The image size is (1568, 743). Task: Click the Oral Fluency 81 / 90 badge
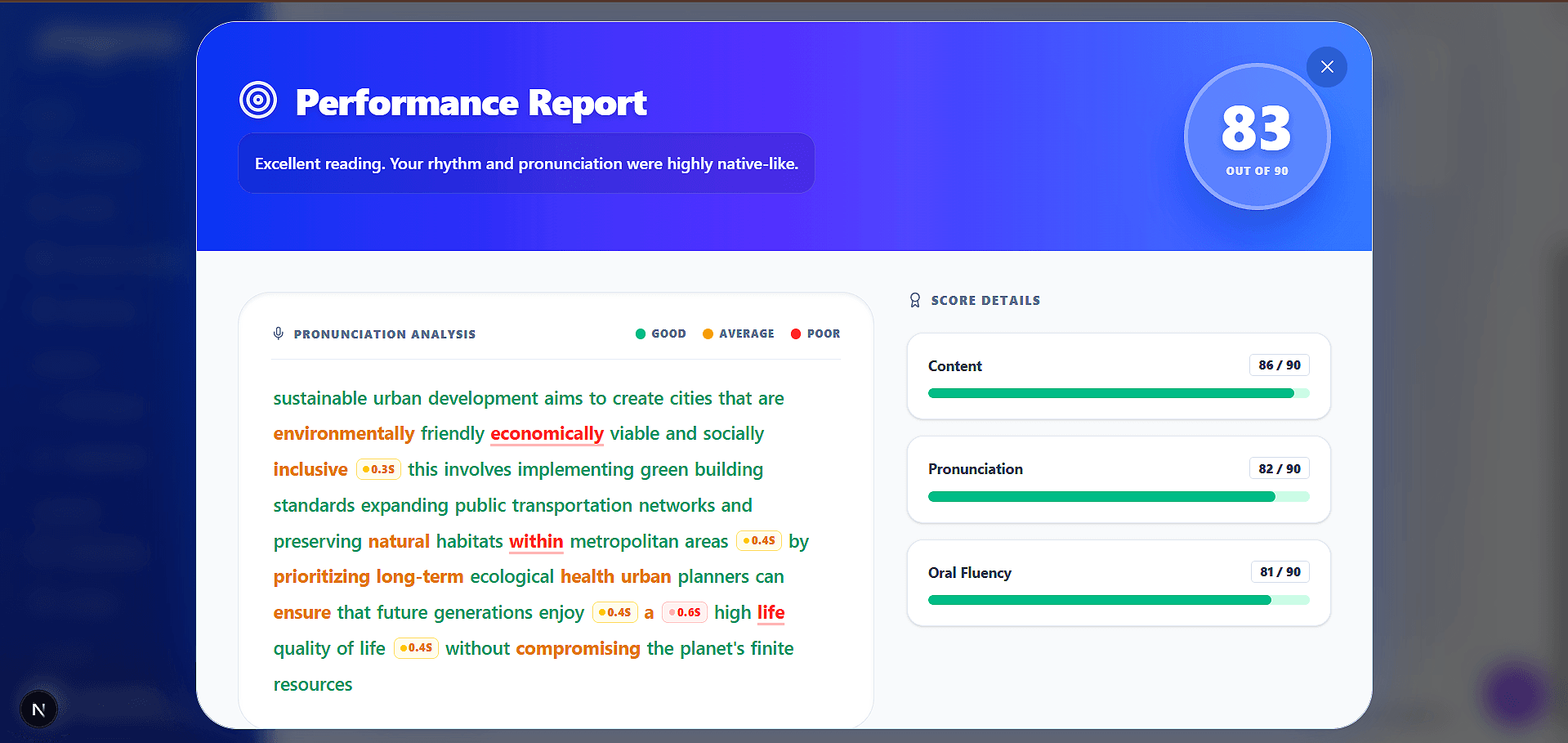(x=1280, y=572)
